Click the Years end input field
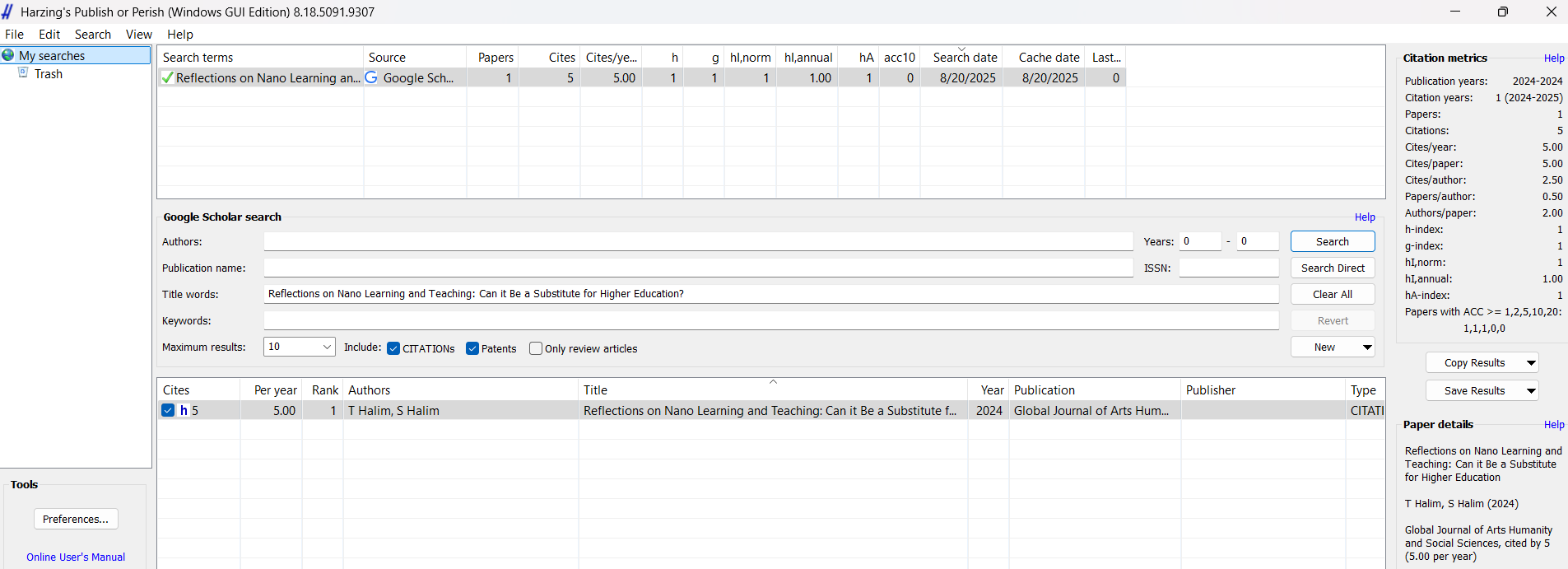The image size is (1568, 569). click(1258, 241)
